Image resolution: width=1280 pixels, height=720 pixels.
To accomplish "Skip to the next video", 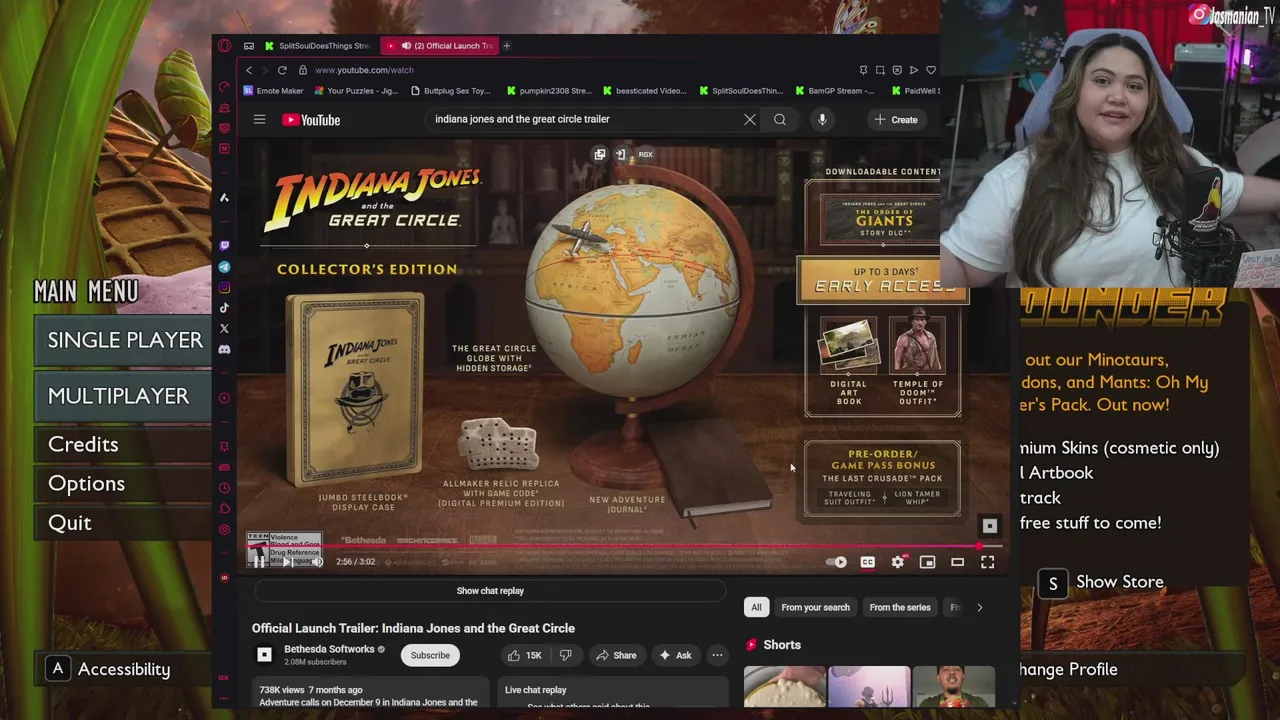I will click(x=287, y=562).
